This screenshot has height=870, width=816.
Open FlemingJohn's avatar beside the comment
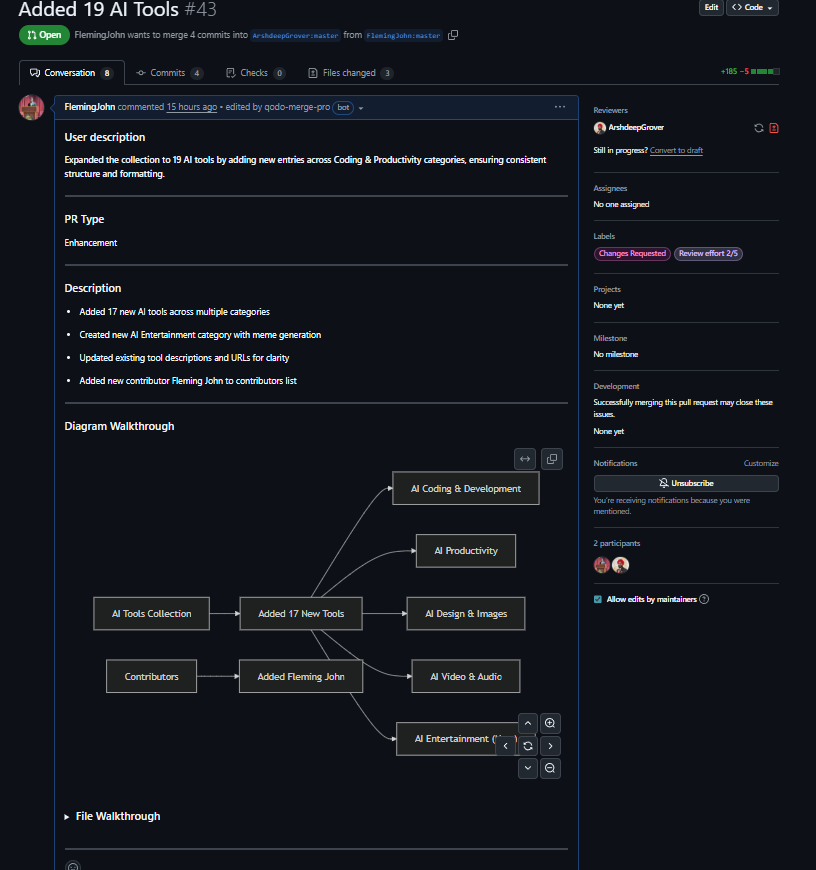[32, 107]
